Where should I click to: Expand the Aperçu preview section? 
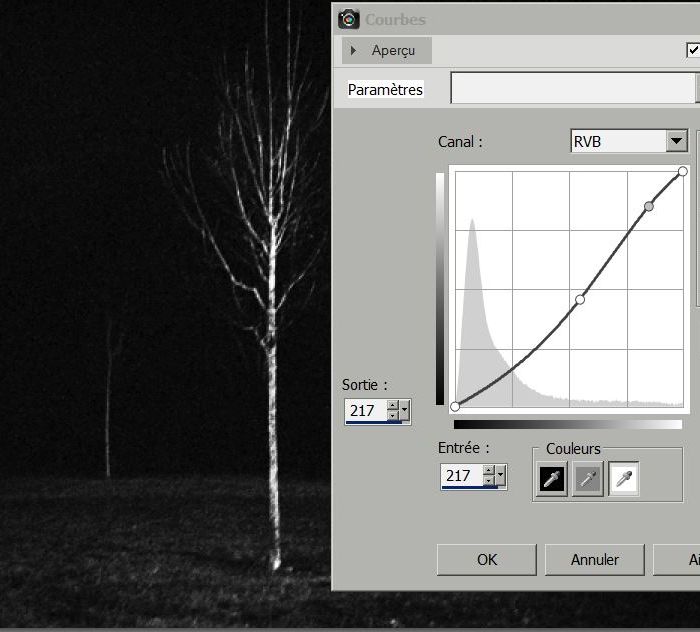click(354, 50)
